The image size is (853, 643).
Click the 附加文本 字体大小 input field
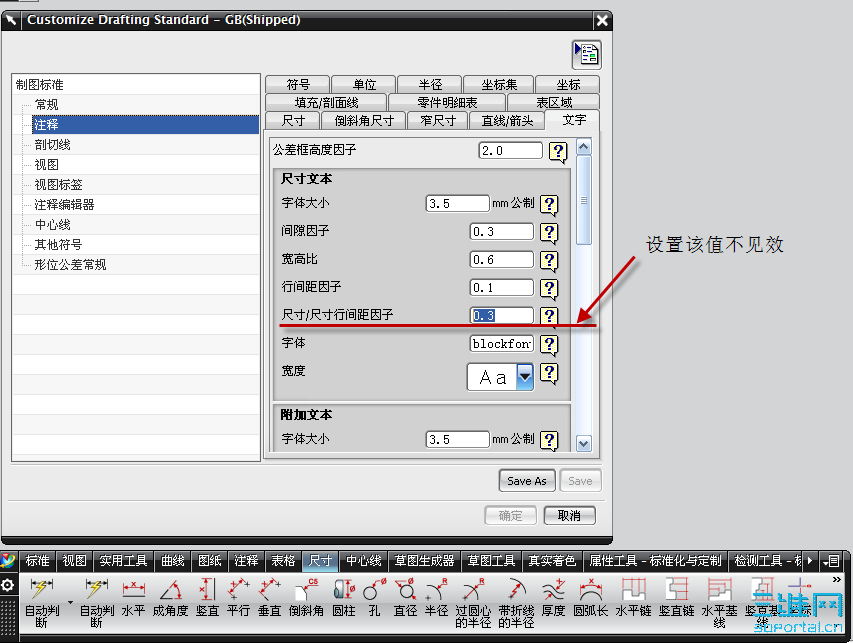point(458,439)
